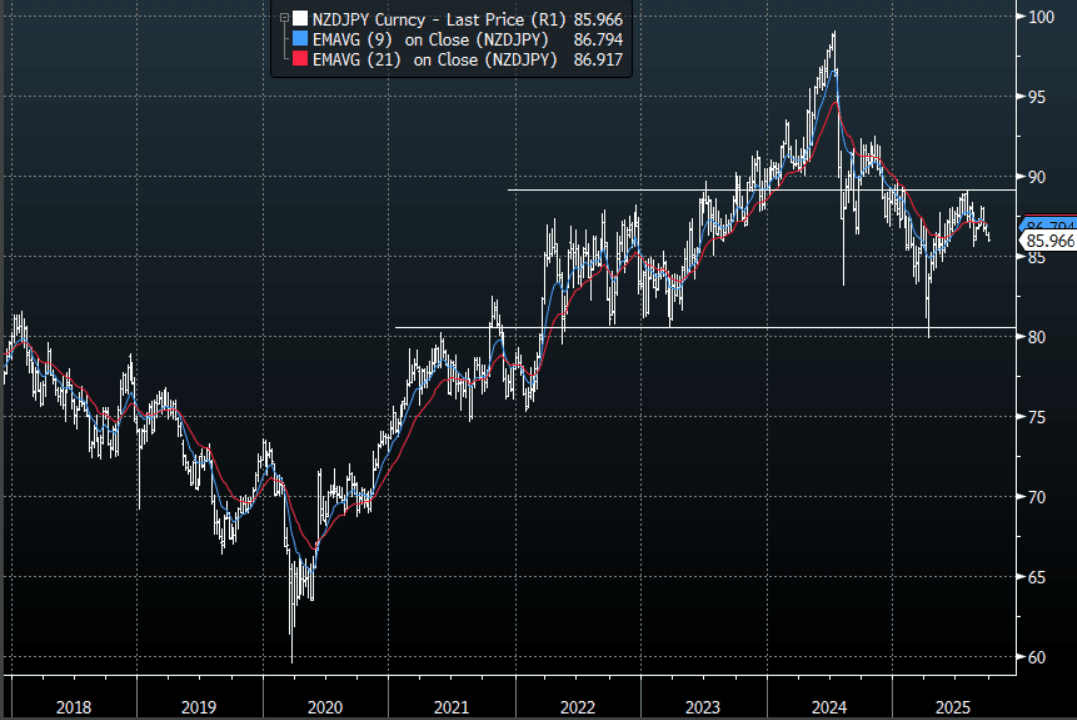
Task: Click the 85.966 price tag on the axis
Action: point(1048,241)
